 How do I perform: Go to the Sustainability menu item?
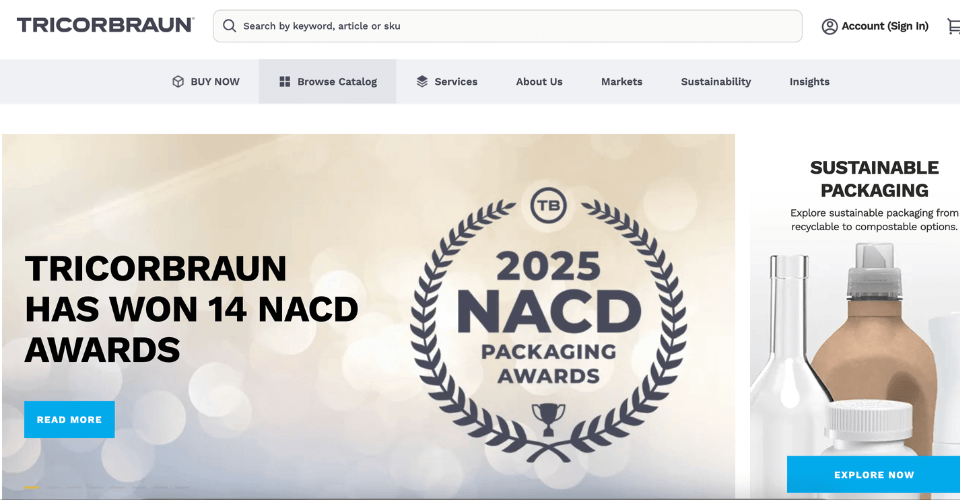tap(715, 82)
